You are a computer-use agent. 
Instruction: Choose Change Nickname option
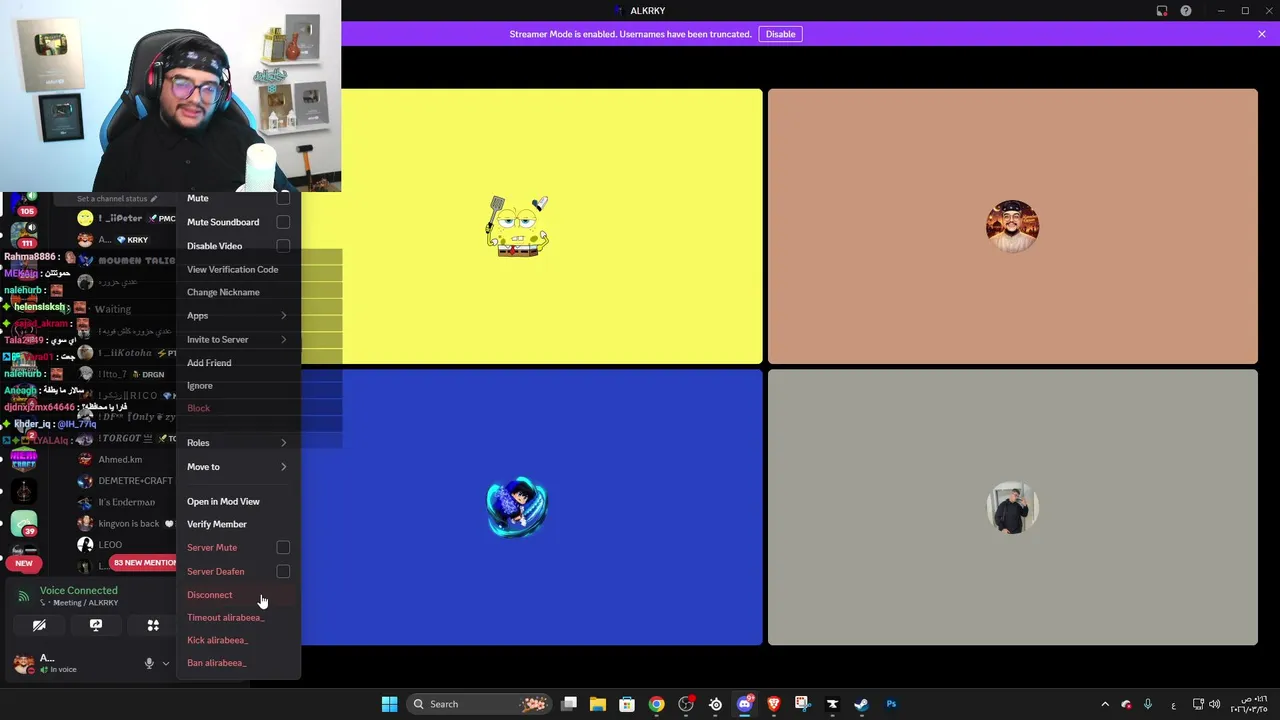(x=223, y=293)
